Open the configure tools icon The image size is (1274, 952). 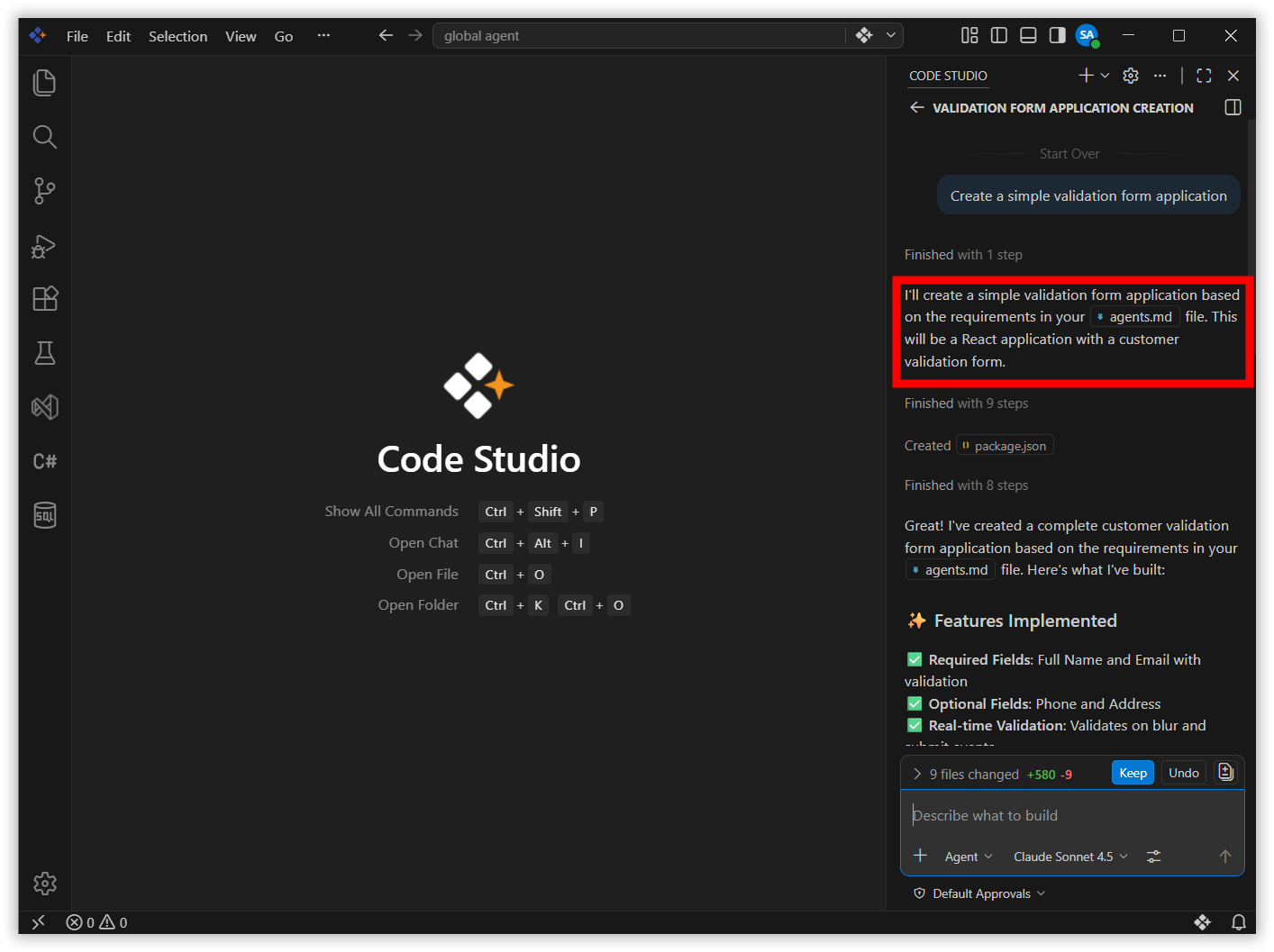click(1153, 857)
